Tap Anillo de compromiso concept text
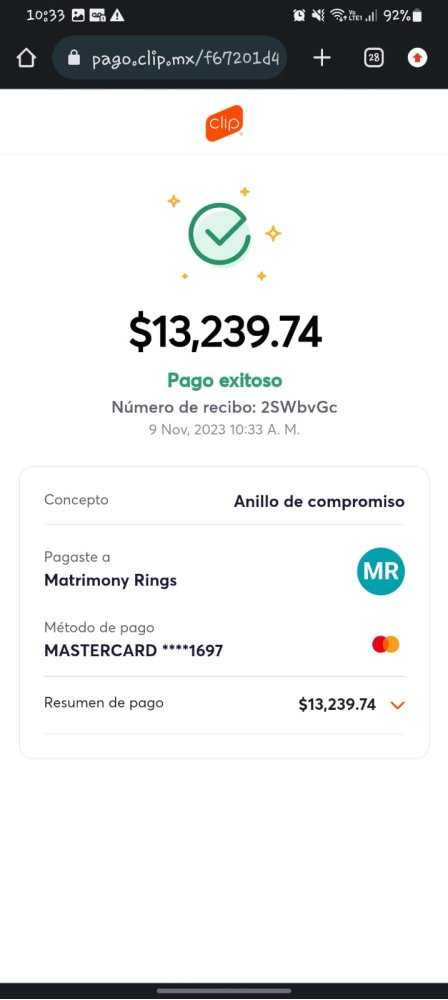This screenshot has width=448, height=1000. [x=319, y=501]
